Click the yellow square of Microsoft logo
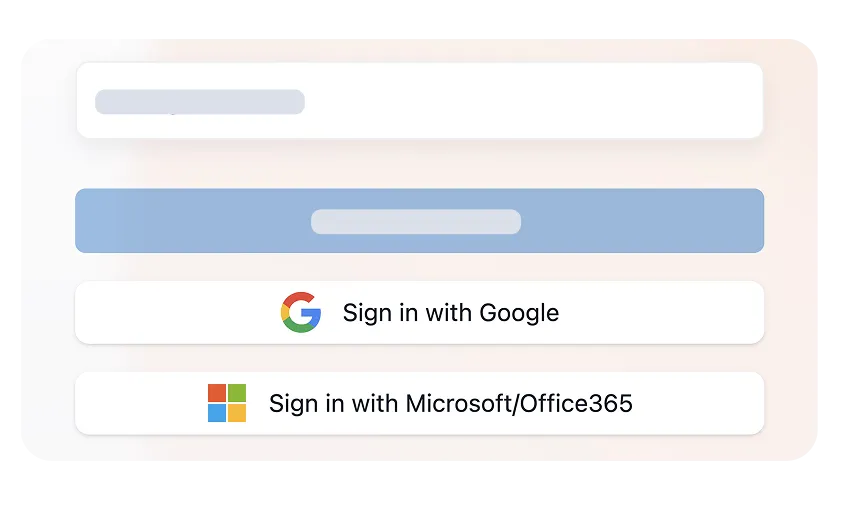The image size is (852, 505). (237, 413)
